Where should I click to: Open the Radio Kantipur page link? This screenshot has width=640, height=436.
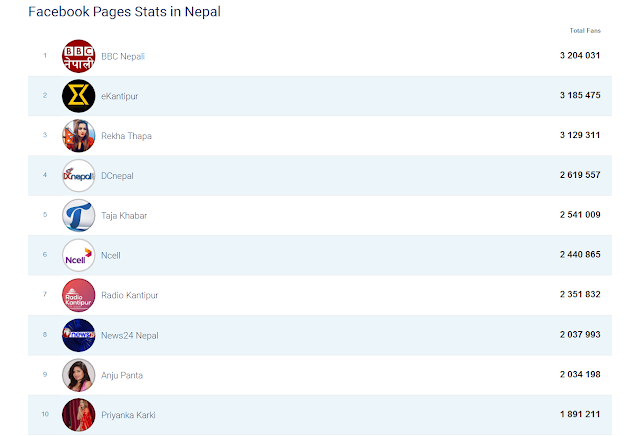pos(129,295)
